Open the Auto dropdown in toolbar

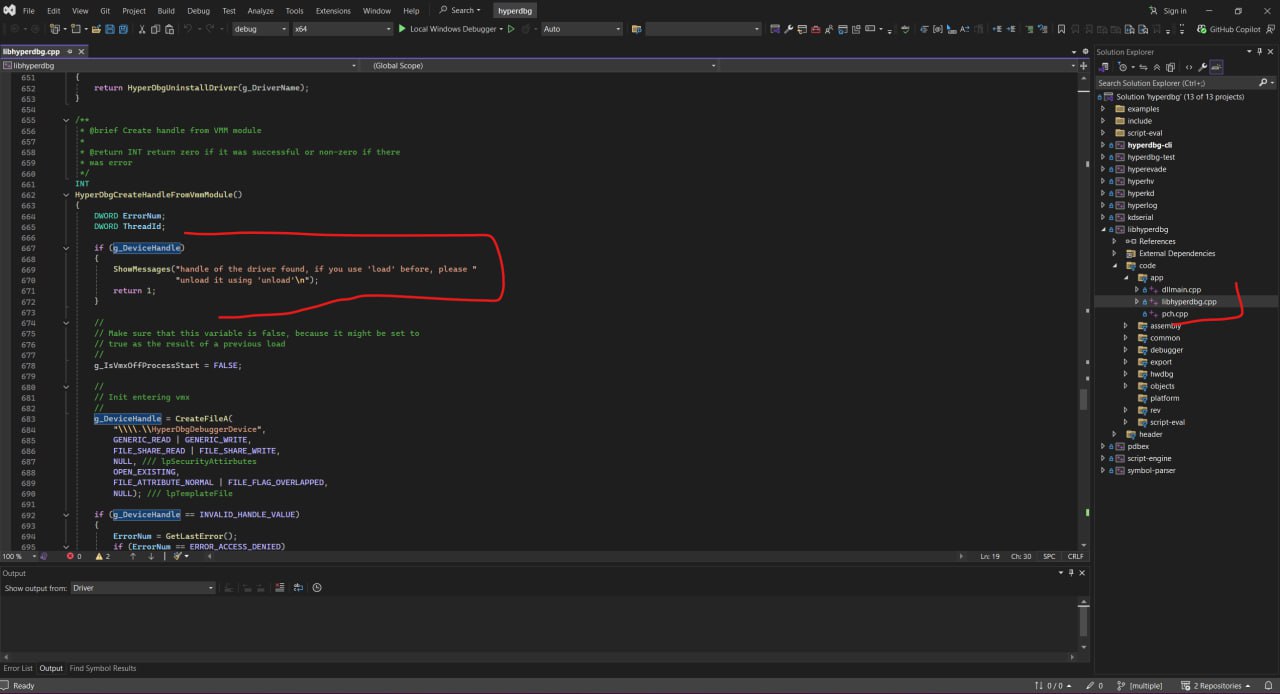pyautogui.click(x=581, y=29)
